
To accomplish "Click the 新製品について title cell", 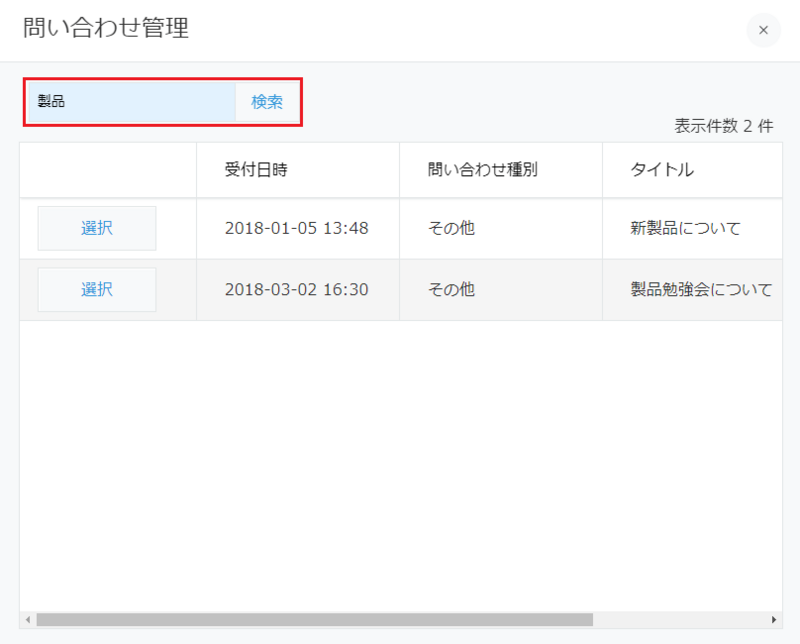I will (685, 228).
